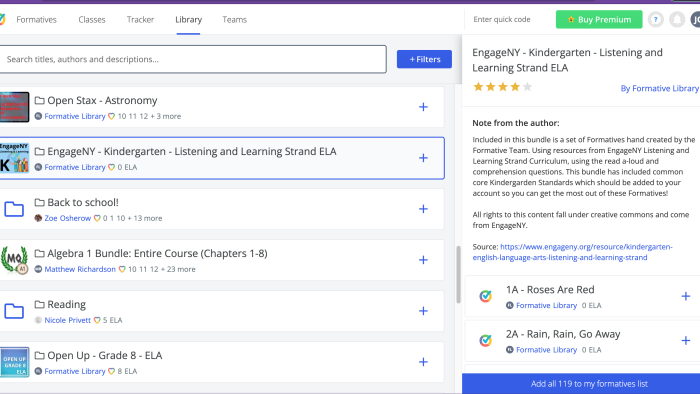Click the heart icon on the Open Up Grade 8 row
The width and height of the screenshot is (700, 394).
click(112, 371)
